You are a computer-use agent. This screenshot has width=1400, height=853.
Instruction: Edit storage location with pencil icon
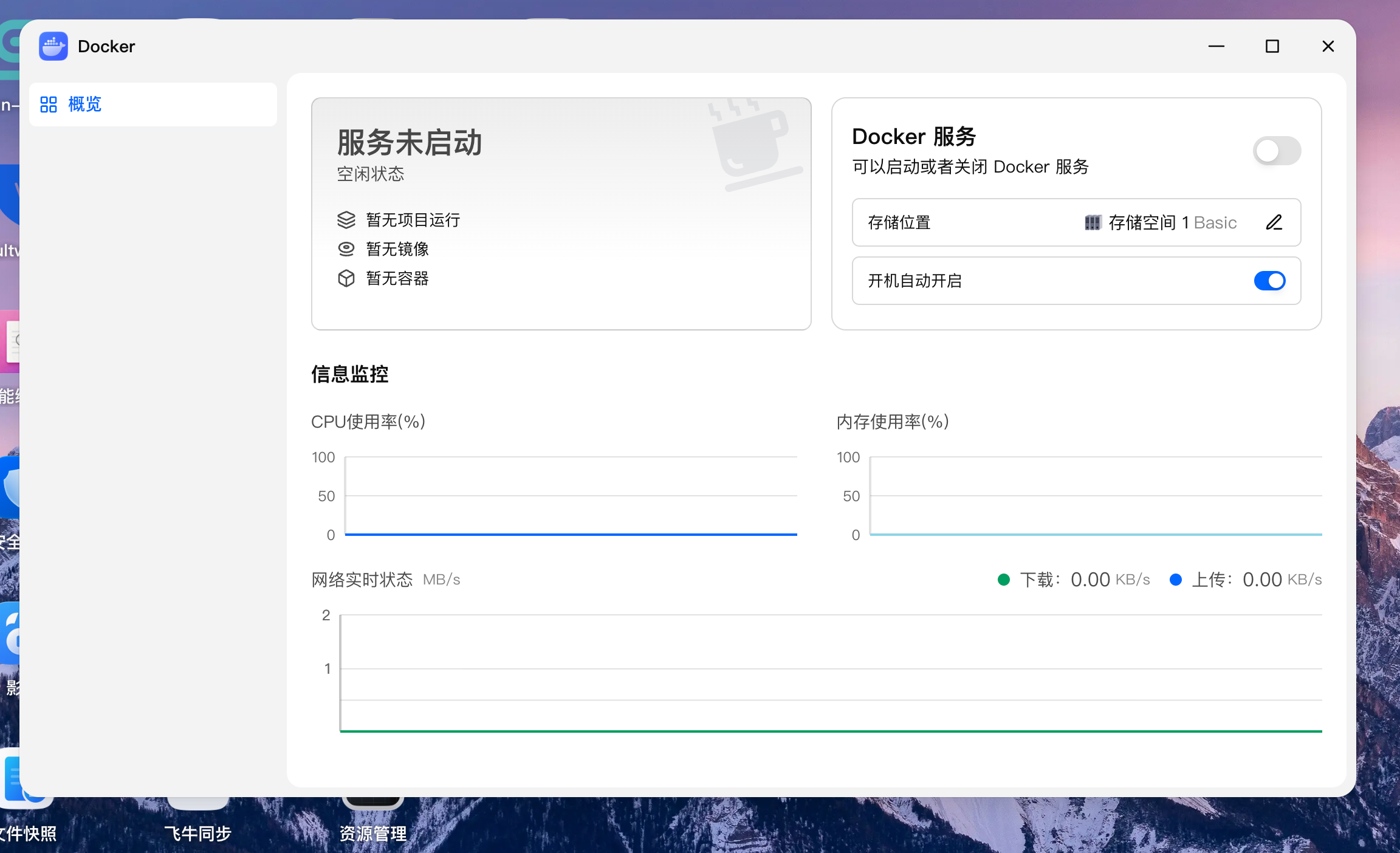point(1274,222)
